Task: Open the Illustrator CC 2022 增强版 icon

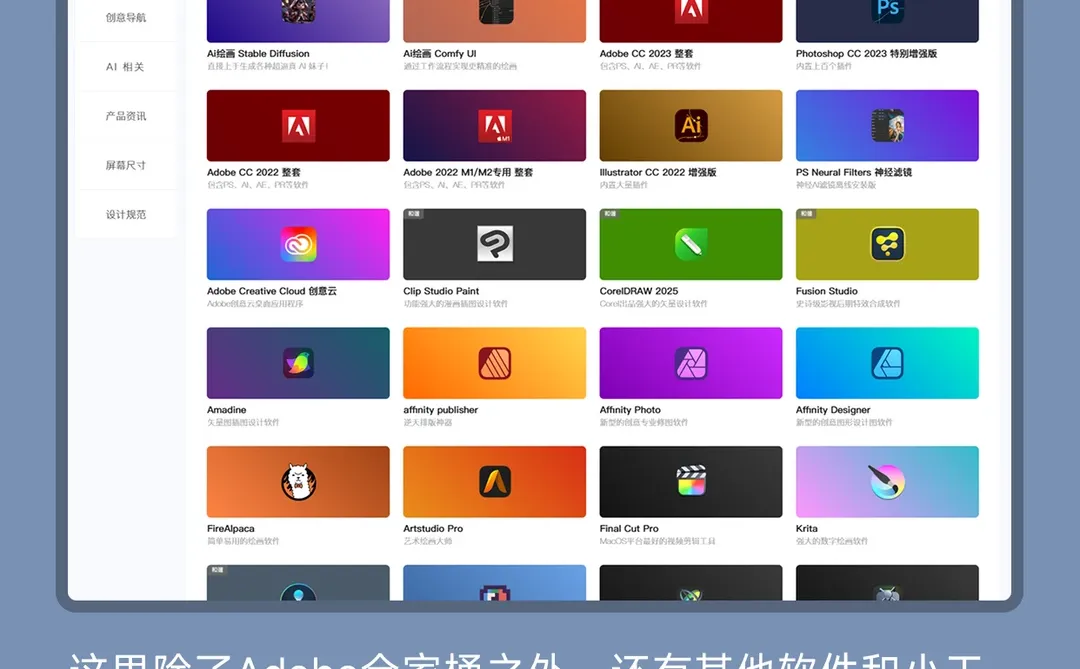Action: 690,124
